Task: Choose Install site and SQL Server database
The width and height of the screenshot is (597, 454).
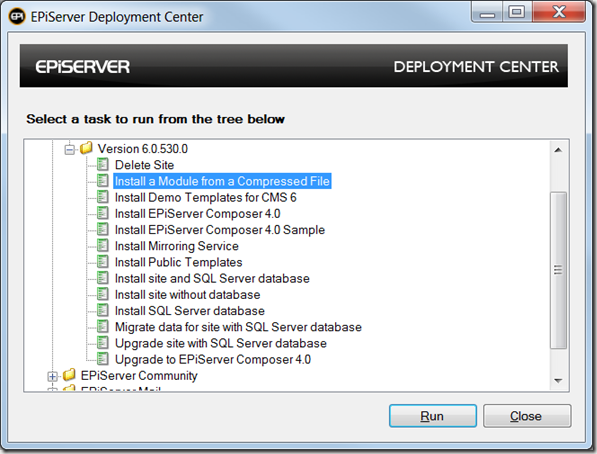Action: tap(212, 278)
